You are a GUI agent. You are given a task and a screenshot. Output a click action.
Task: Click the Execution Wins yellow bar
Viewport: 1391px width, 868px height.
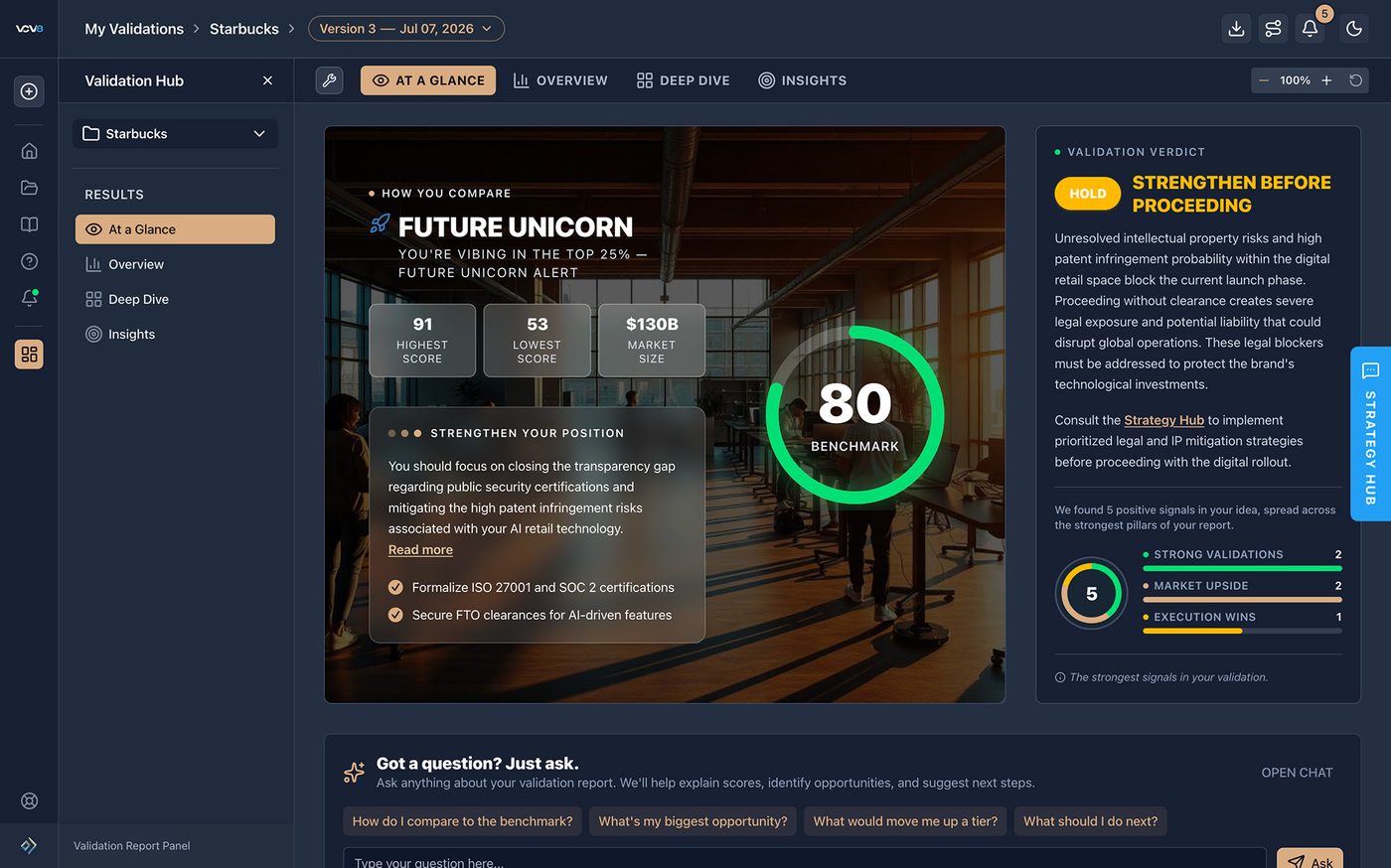pyautogui.click(x=1242, y=631)
